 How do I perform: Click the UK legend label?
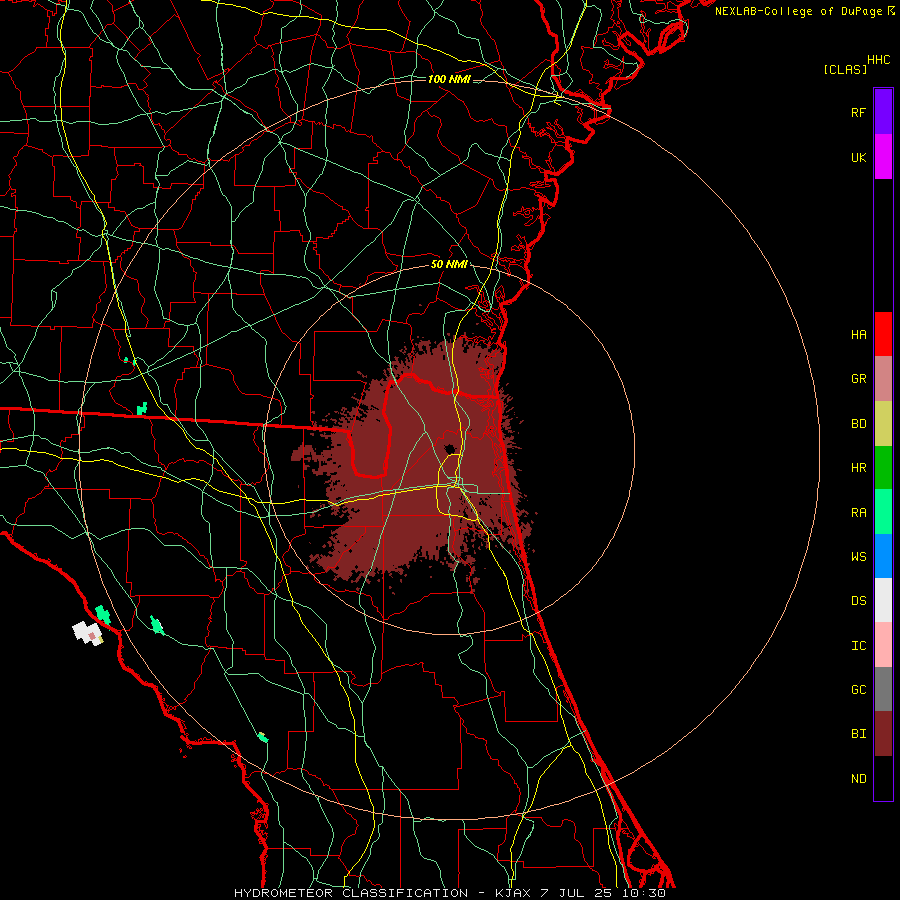(858, 157)
